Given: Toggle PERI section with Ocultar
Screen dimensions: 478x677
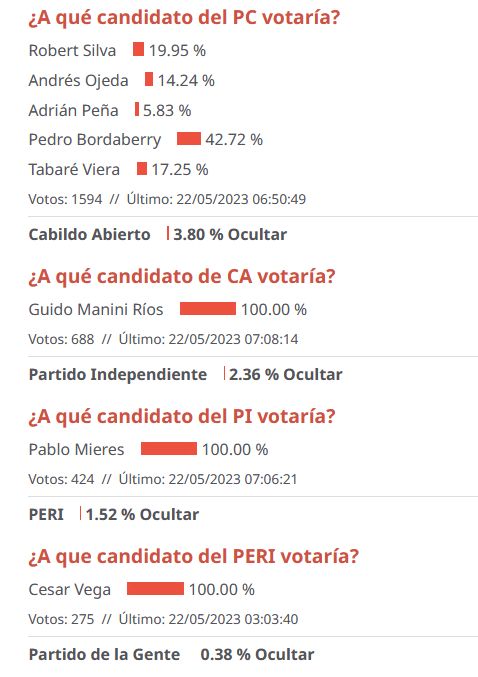Looking at the screenshot, I should (169, 514).
